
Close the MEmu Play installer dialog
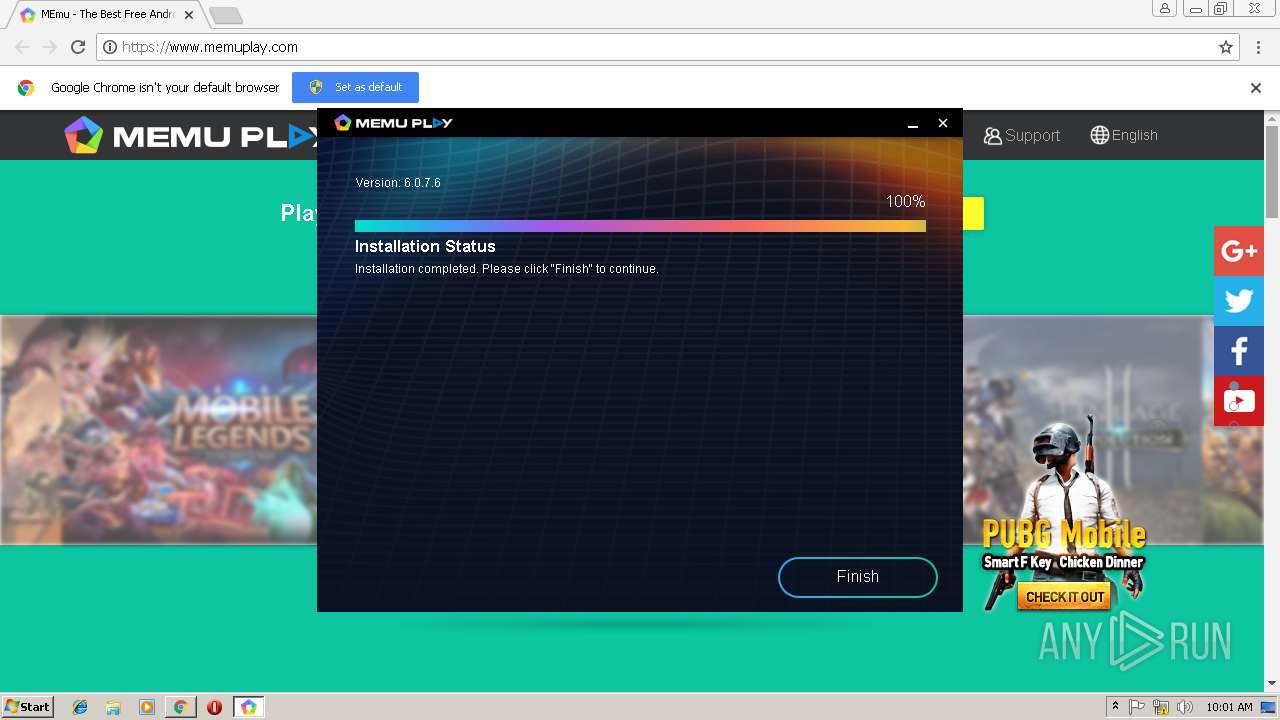(942, 123)
